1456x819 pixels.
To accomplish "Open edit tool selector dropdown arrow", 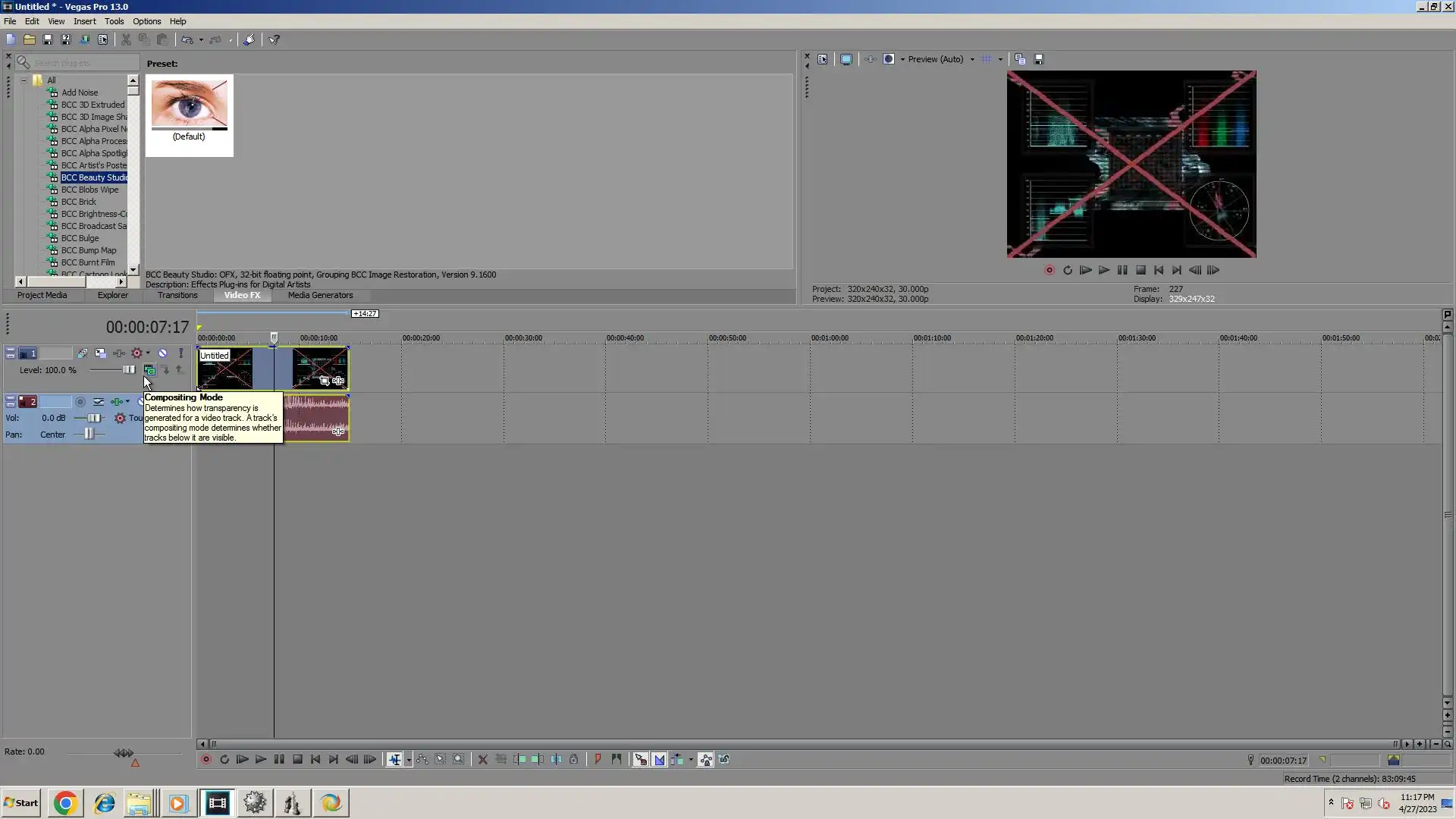I will tap(409, 761).
